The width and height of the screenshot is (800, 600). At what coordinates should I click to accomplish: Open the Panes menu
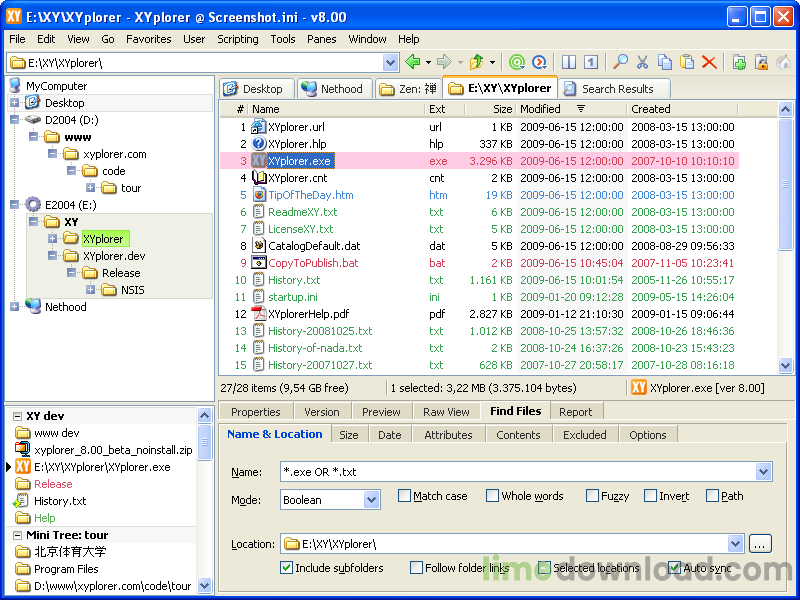pos(321,39)
